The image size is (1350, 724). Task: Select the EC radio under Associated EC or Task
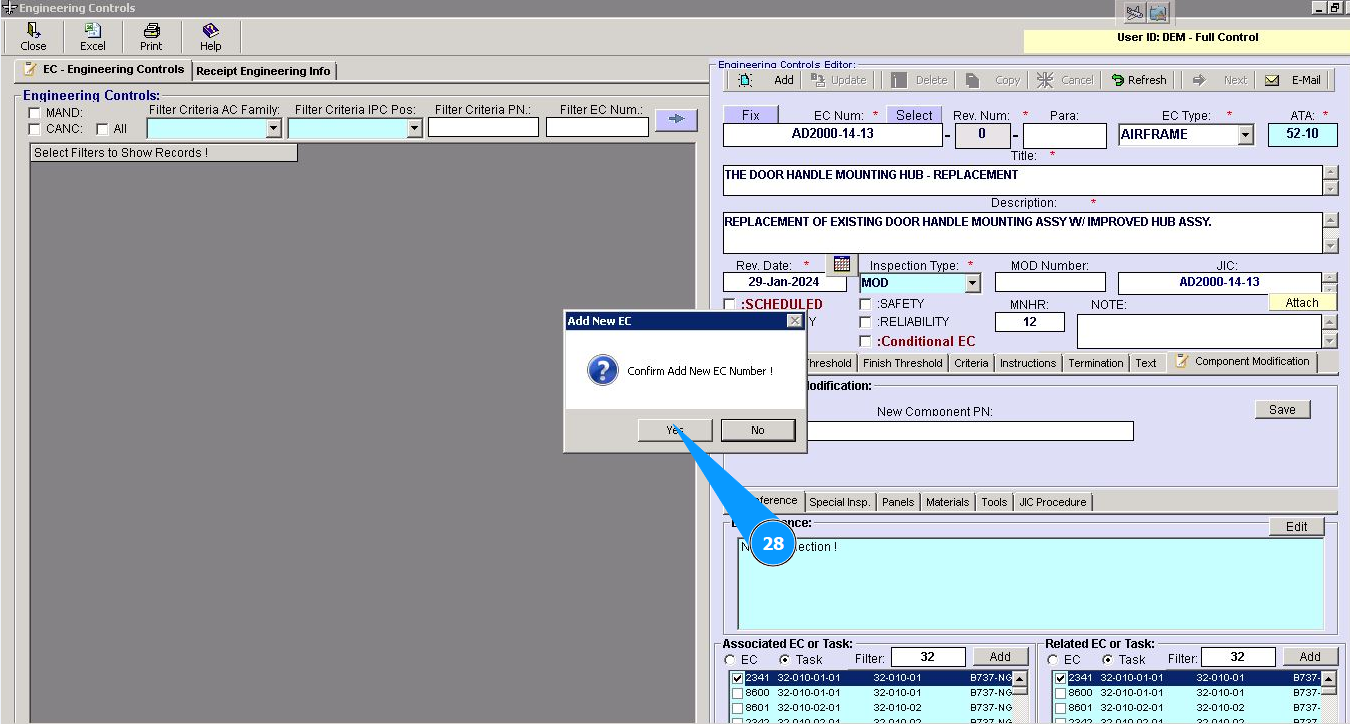coord(730,660)
